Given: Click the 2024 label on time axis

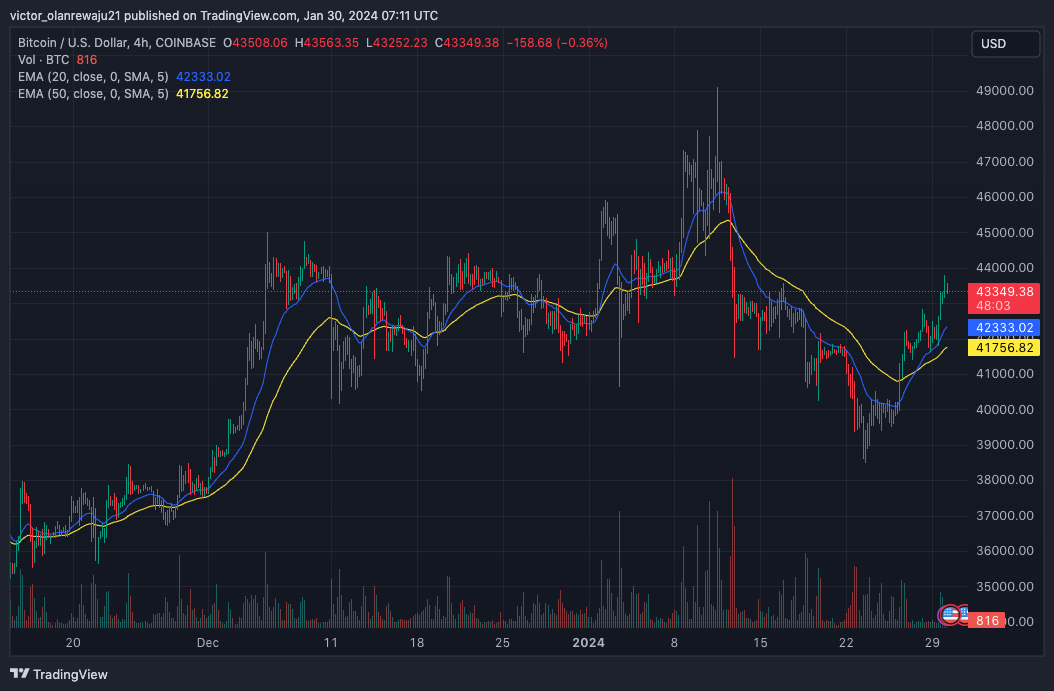Looking at the screenshot, I should click(x=588, y=643).
